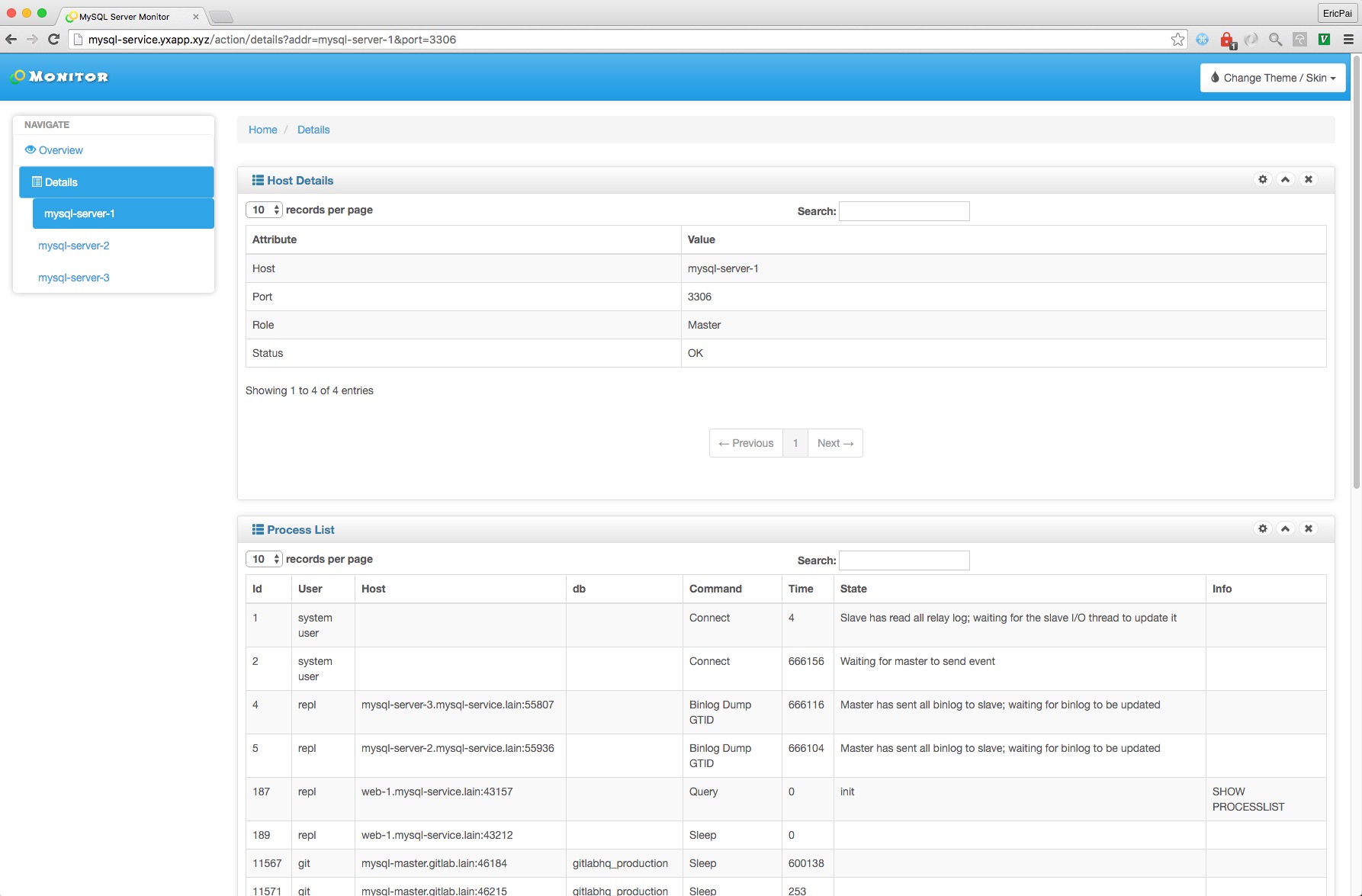Go to the Home breadcrumb link
1362x896 pixels.
[262, 130]
